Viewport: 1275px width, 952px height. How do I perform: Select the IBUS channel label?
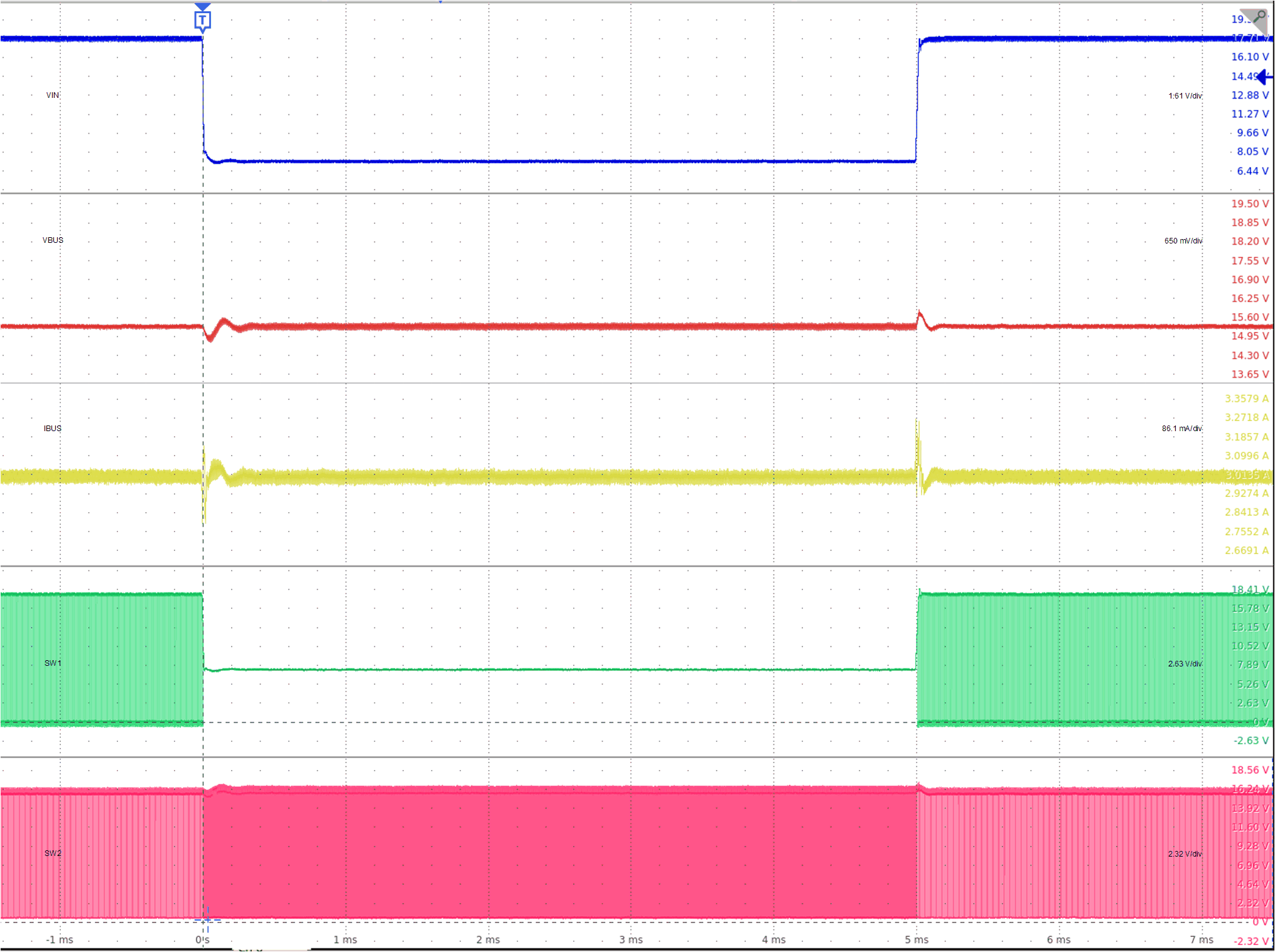coord(53,429)
